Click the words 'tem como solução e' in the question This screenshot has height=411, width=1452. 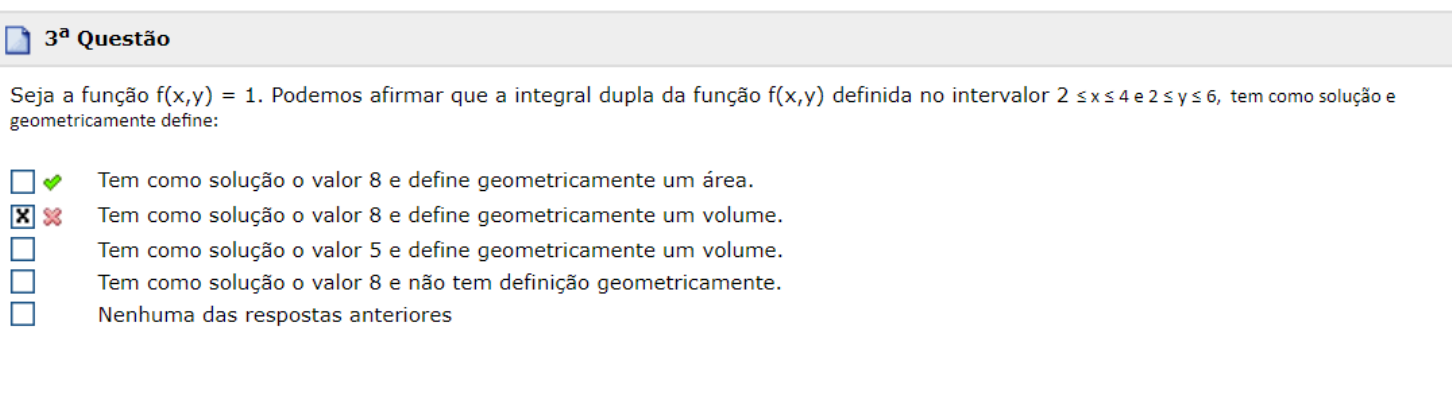[1312, 97]
